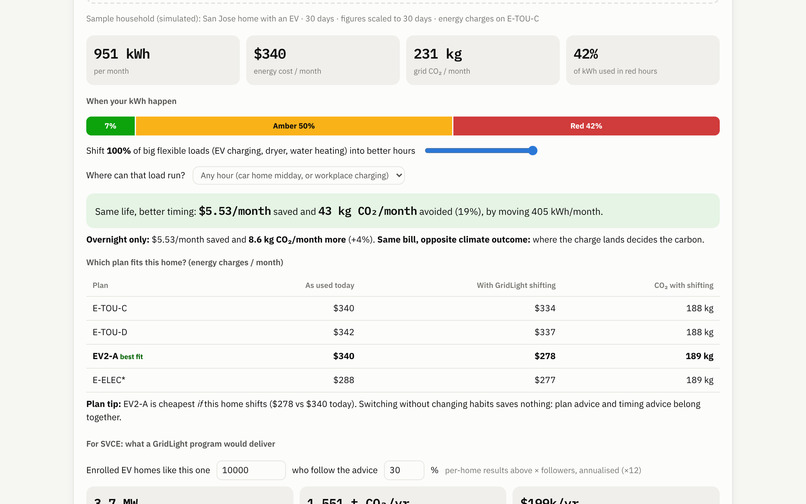Click the EV2-A best fit plan name
This screenshot has height=504, width=806.
[118, 356]
